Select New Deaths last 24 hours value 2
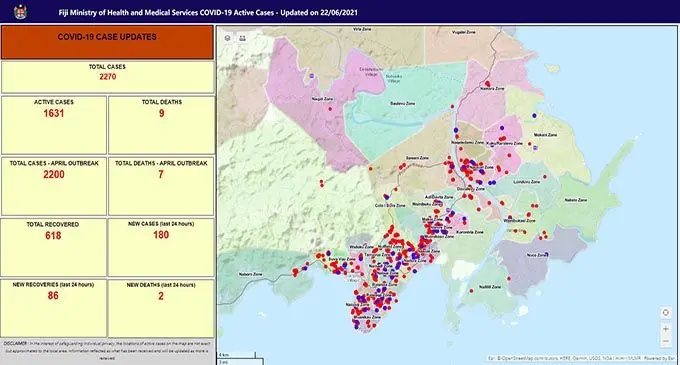Image resolution: width=680 pixels, height=365 pixels. tap(161, 296)
